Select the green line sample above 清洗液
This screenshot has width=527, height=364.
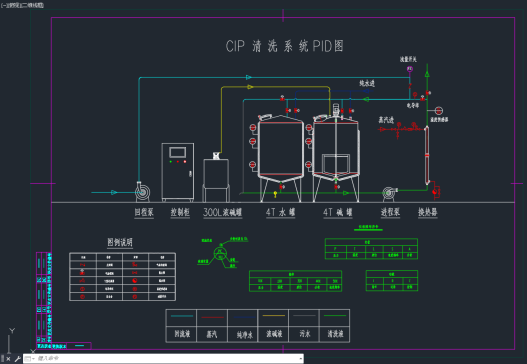coord(335,316)
